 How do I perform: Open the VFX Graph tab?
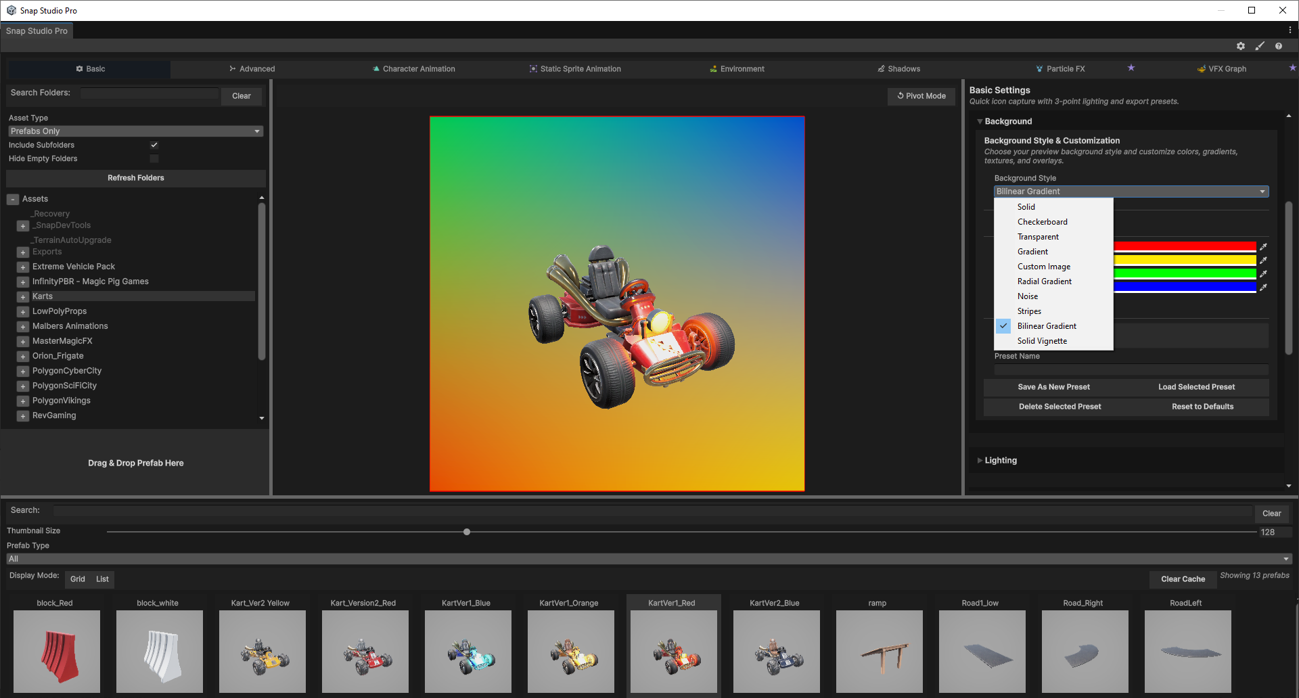pyautogui.click(x=1221, y=69)
